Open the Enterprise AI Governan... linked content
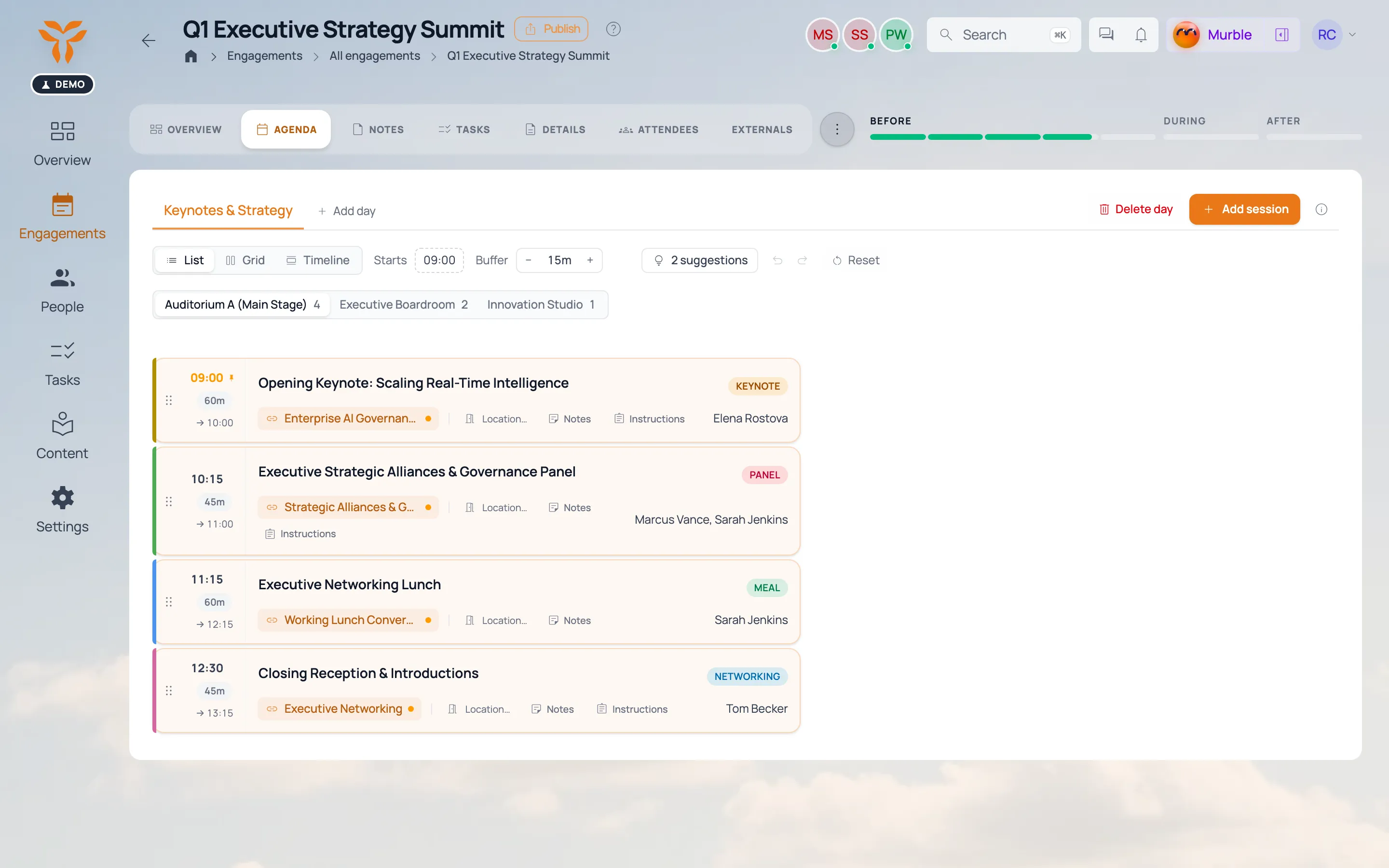This screenshot has height=868, width=1389. (x=348, y=419)
